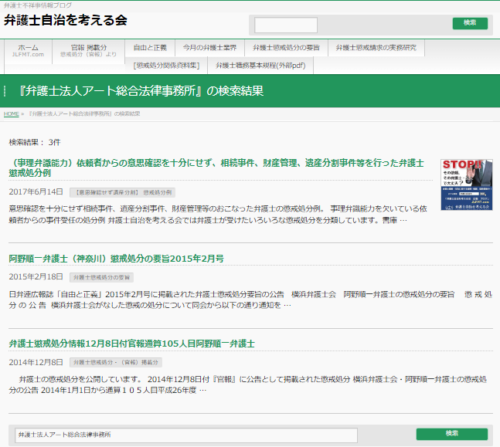Screen dimensions: 500x447
Task: Click the 弁護士懲戒処分・(官報) 掲載分 tag
Action: pos(116,362)
